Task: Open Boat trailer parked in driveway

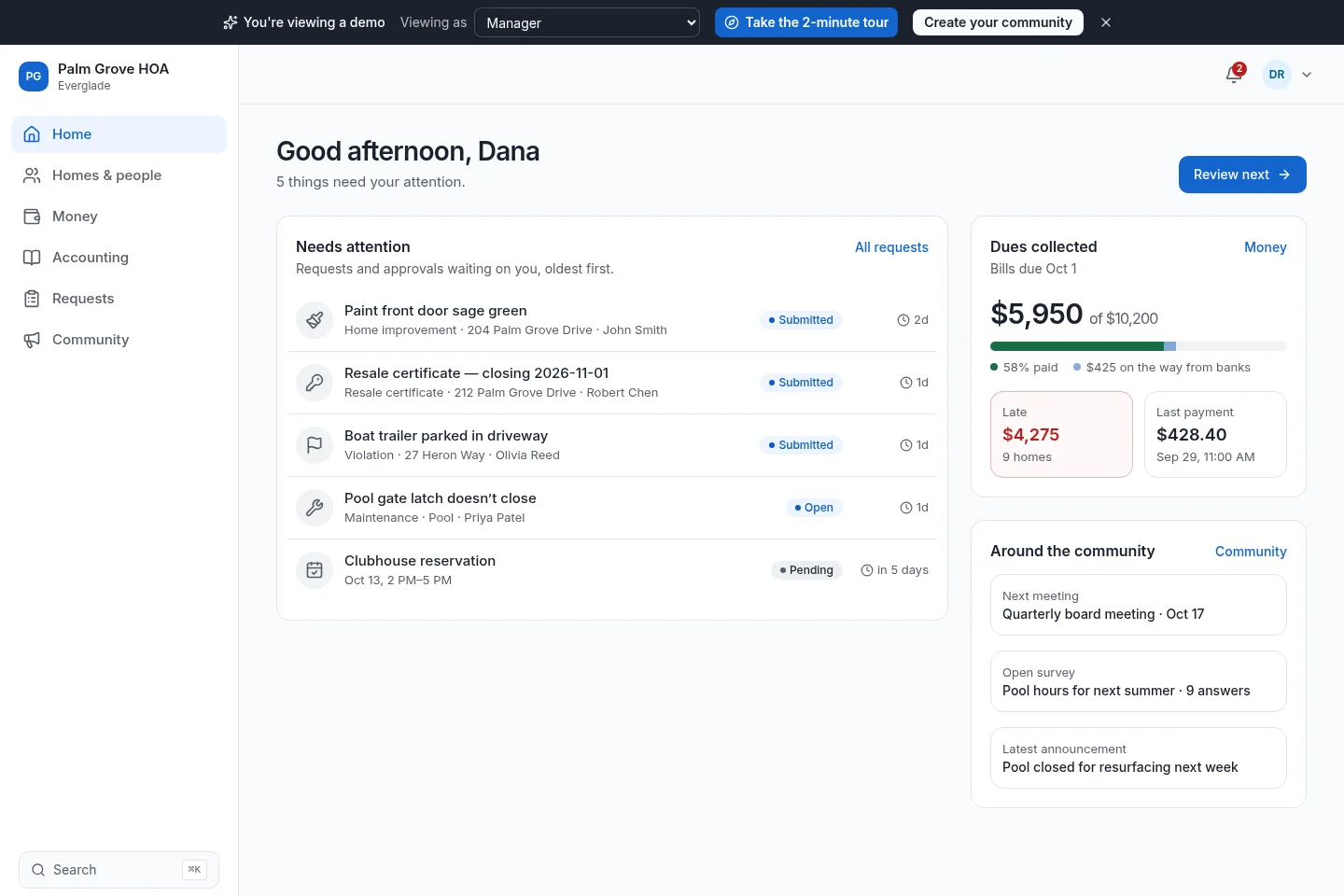Action: point(612,445)
